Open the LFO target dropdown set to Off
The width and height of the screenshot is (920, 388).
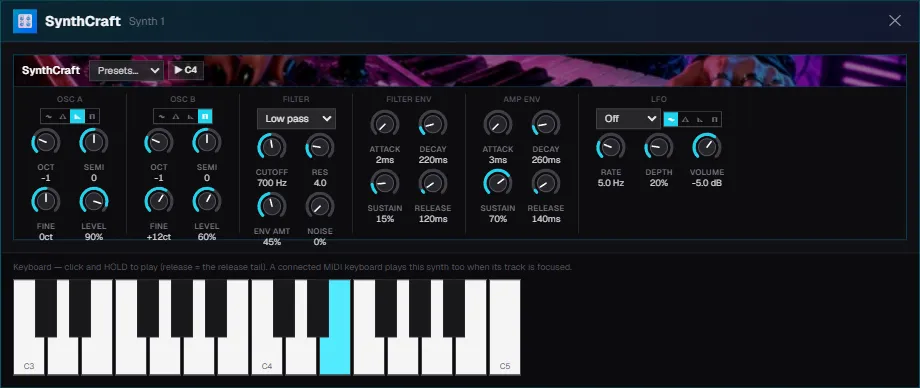(628, 119)
